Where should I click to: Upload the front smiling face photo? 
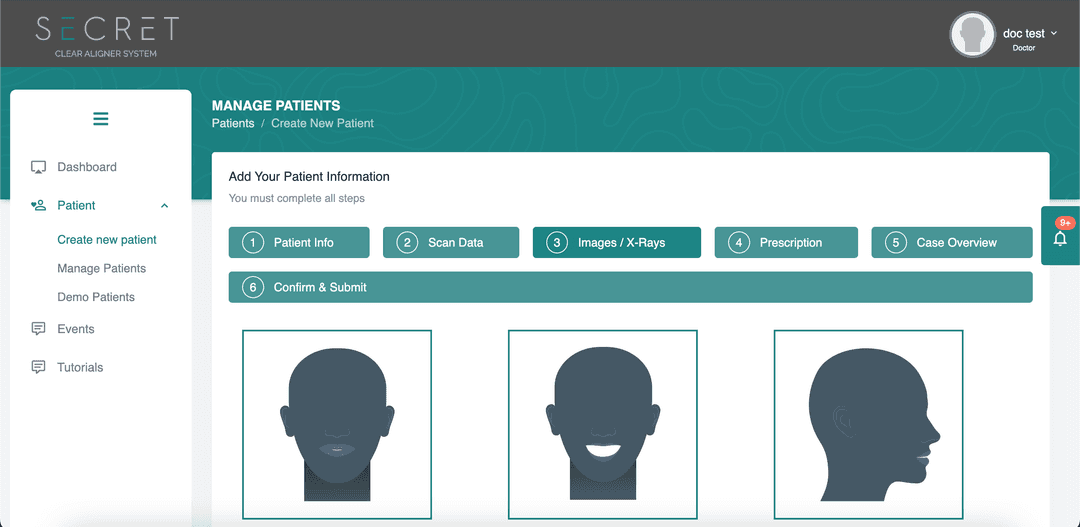pyautogui.click(x=603, y=424)
